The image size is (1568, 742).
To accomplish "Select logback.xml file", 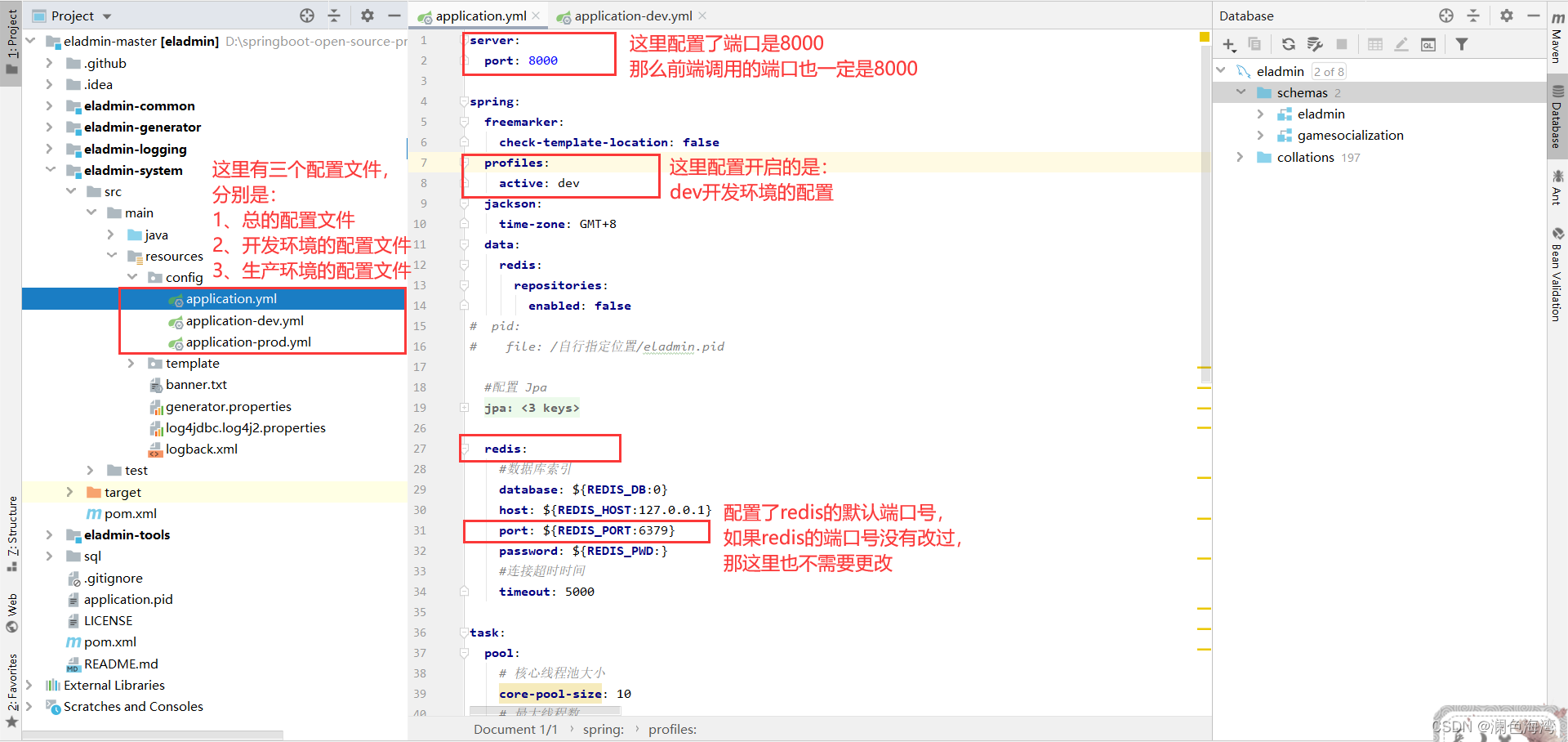I will click(202, 449).
